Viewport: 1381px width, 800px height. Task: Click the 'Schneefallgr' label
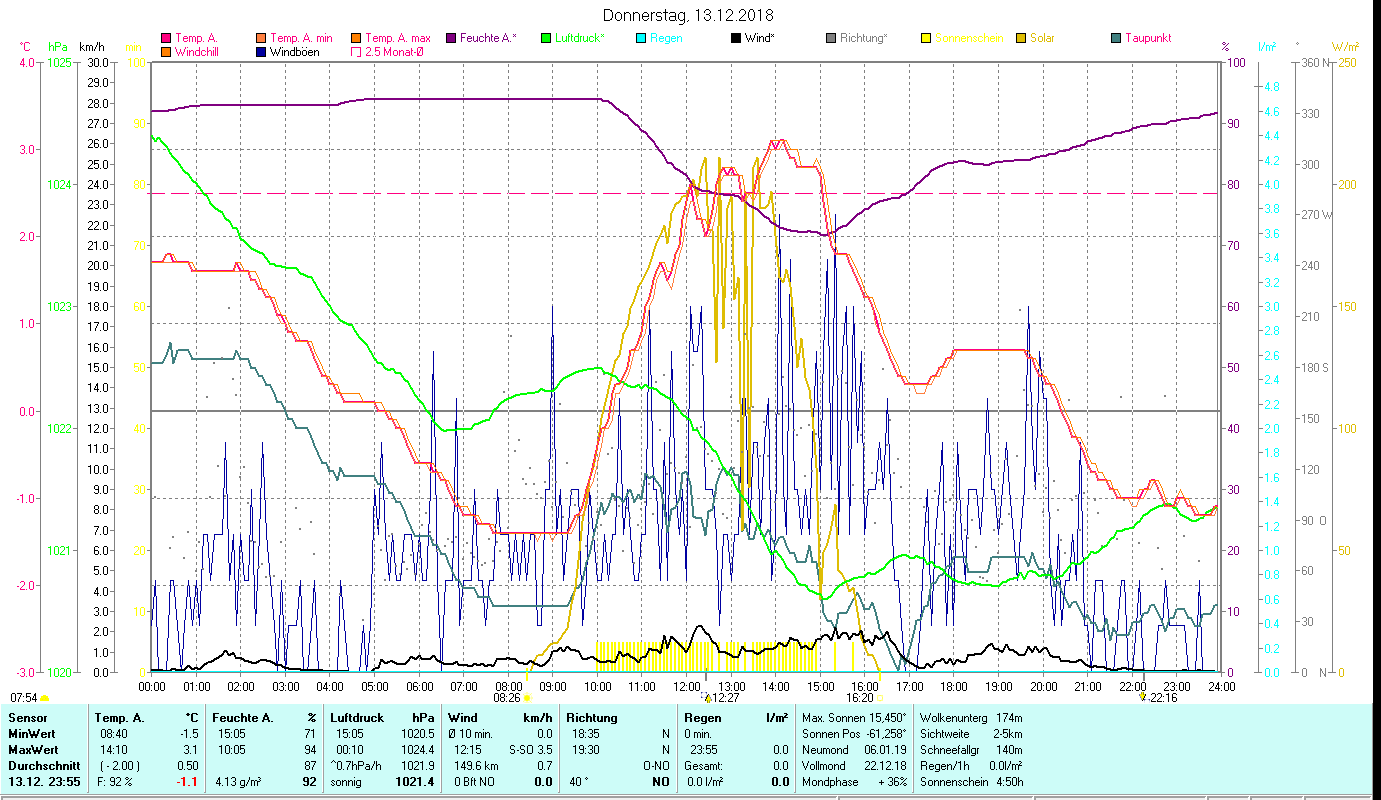(951, 750)
